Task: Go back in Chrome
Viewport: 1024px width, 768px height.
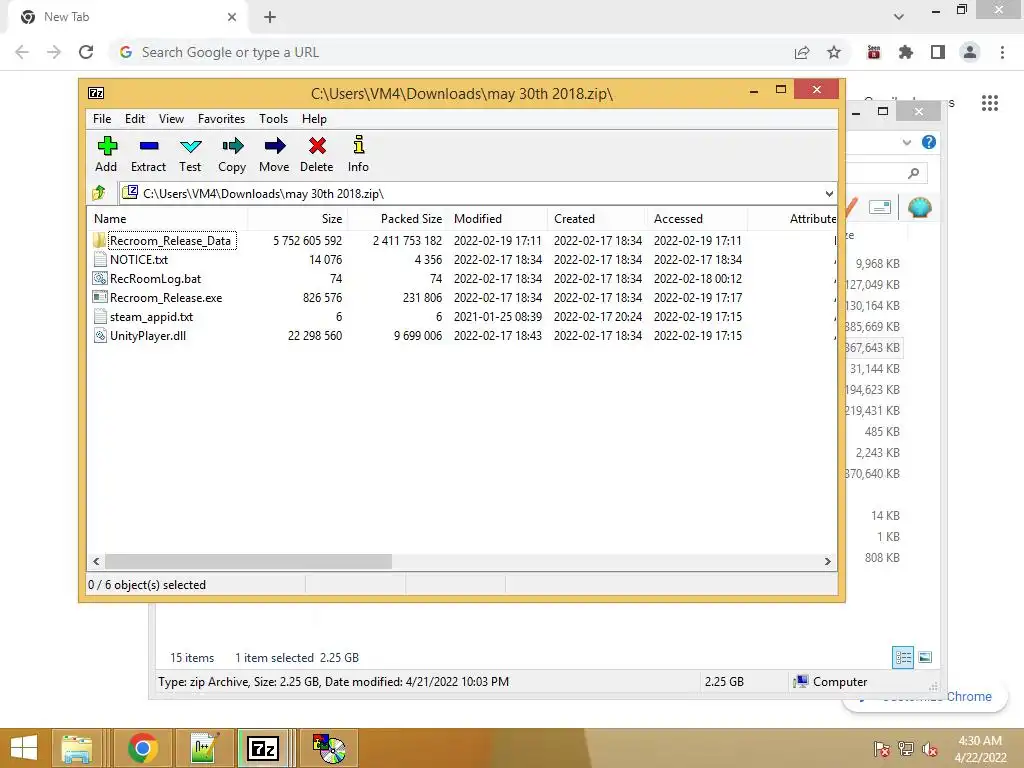Action: click(22, 52)
